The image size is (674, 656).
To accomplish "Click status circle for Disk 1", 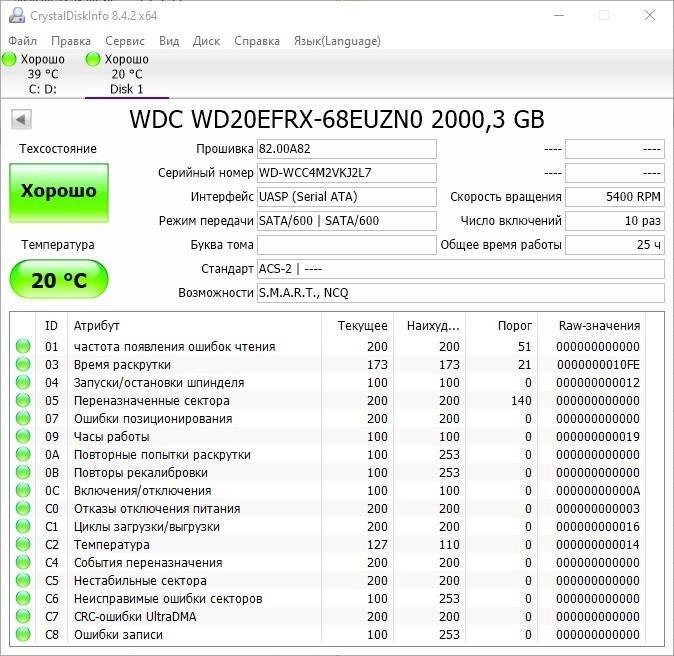I will pos(94,60).
